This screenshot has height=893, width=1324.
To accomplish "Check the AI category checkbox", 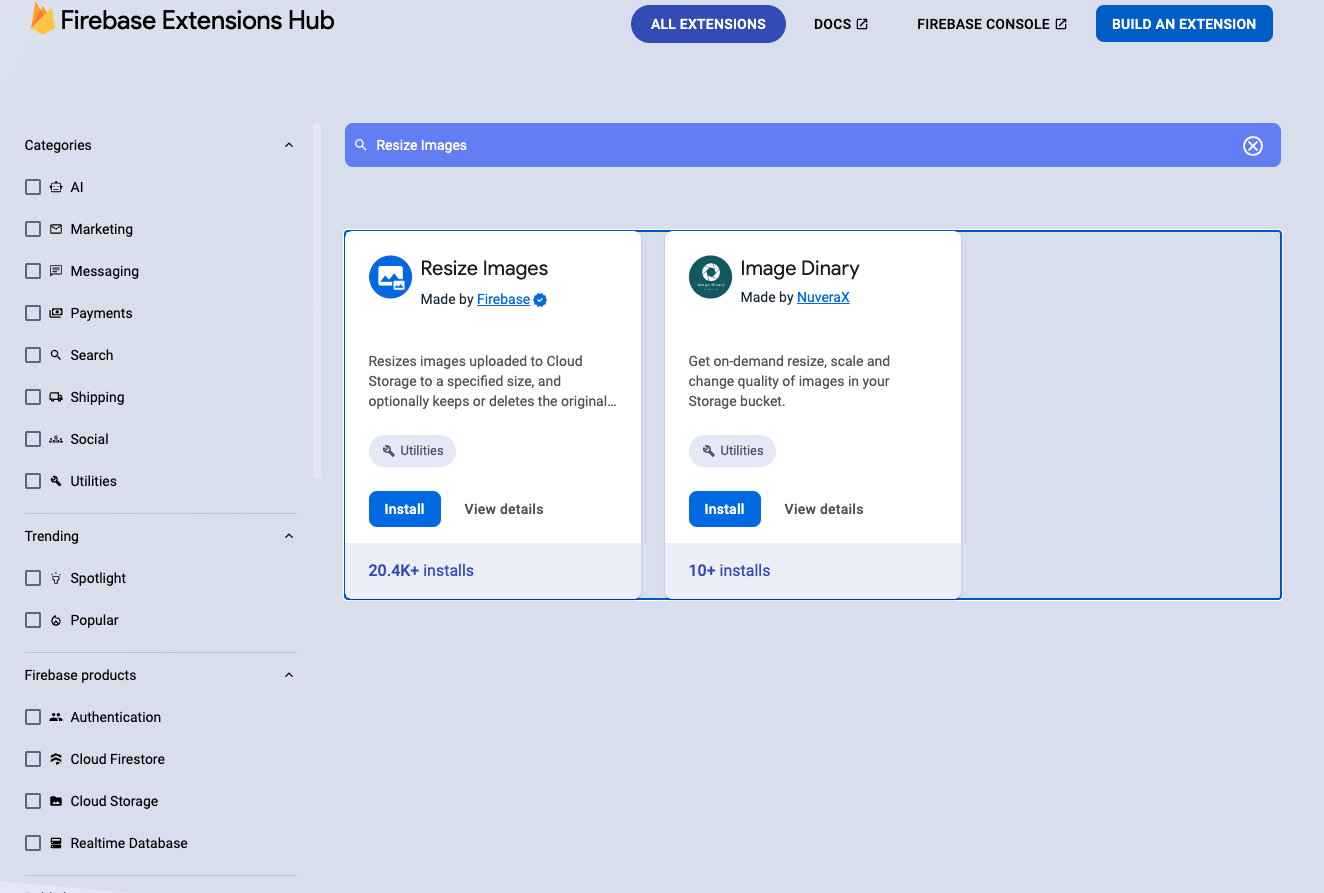I will click(x=33, y=187).
